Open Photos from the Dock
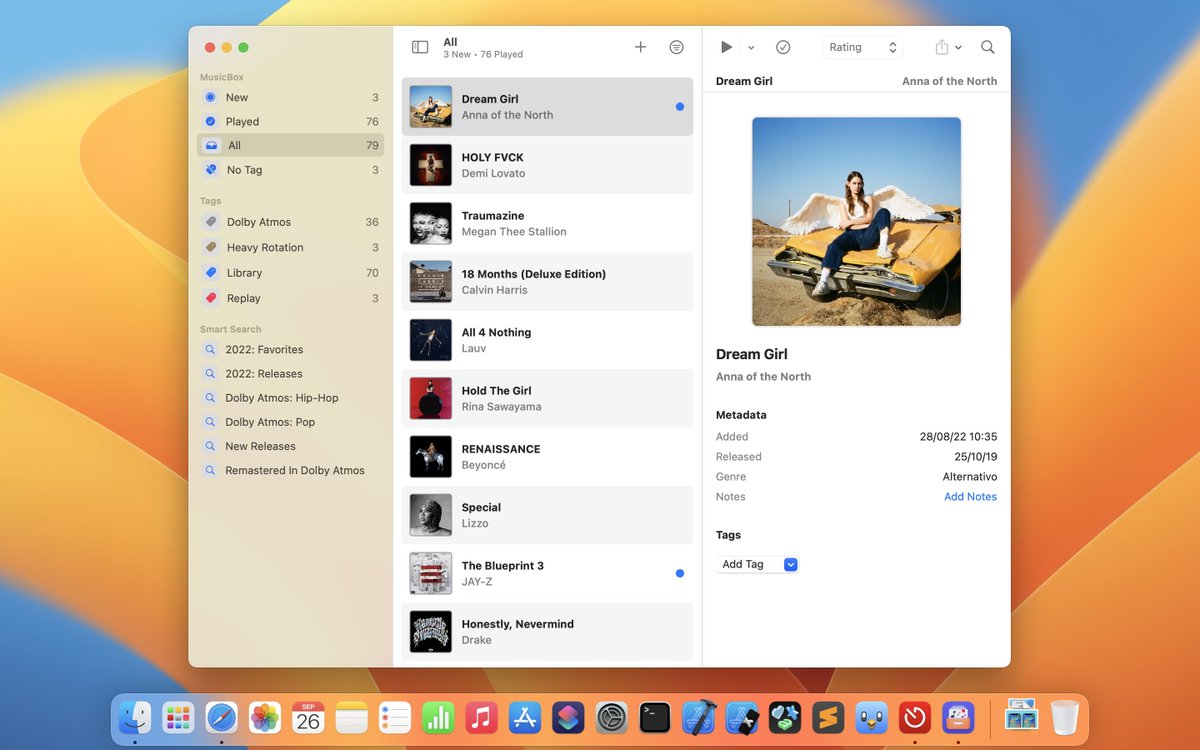The width and height of the screenshot is (1200, 750). [265, 717]
